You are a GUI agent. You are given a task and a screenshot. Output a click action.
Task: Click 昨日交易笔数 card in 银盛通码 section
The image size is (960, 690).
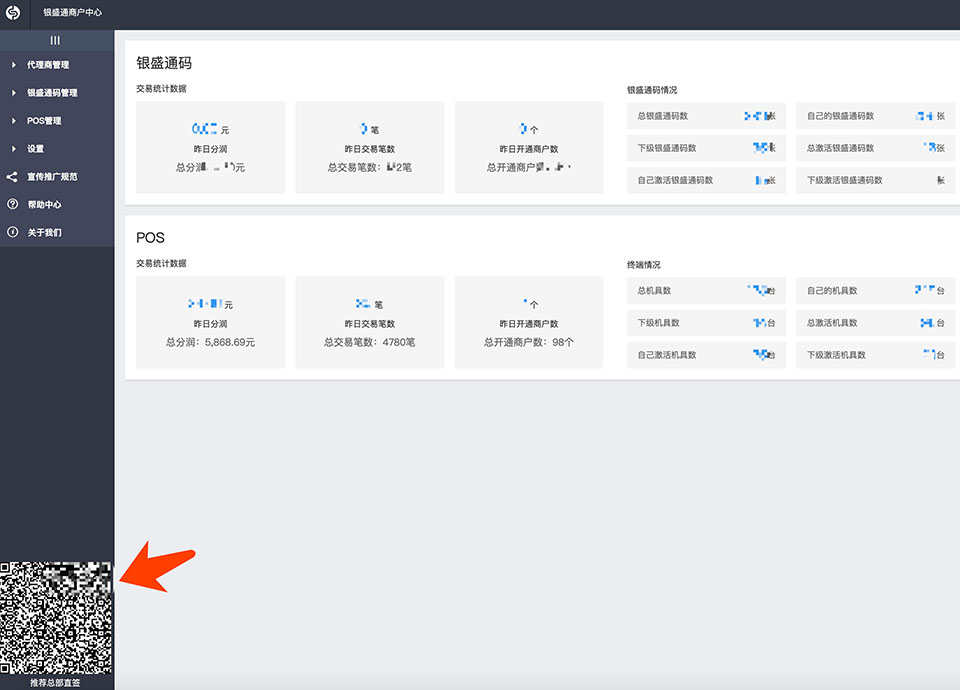pyautogui.click(x=370, y=148)
